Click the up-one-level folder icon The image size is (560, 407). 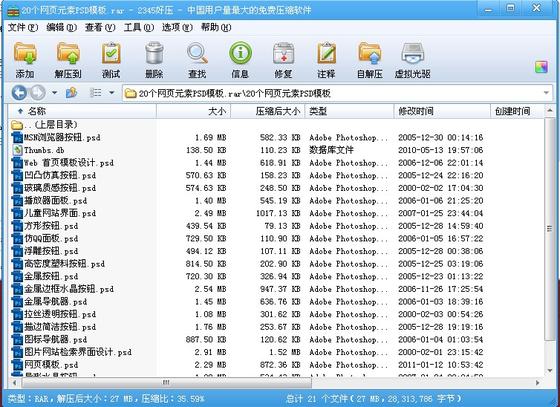point(71,93)
